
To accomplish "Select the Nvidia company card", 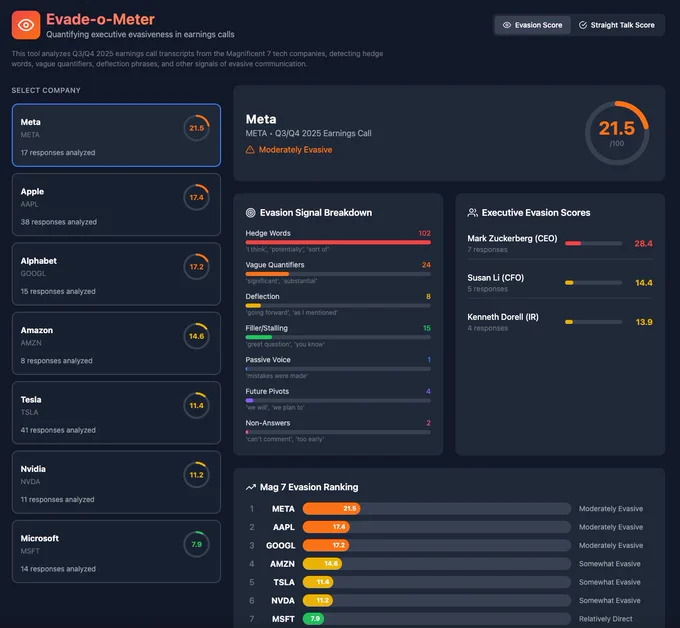I will click(116, 482).
